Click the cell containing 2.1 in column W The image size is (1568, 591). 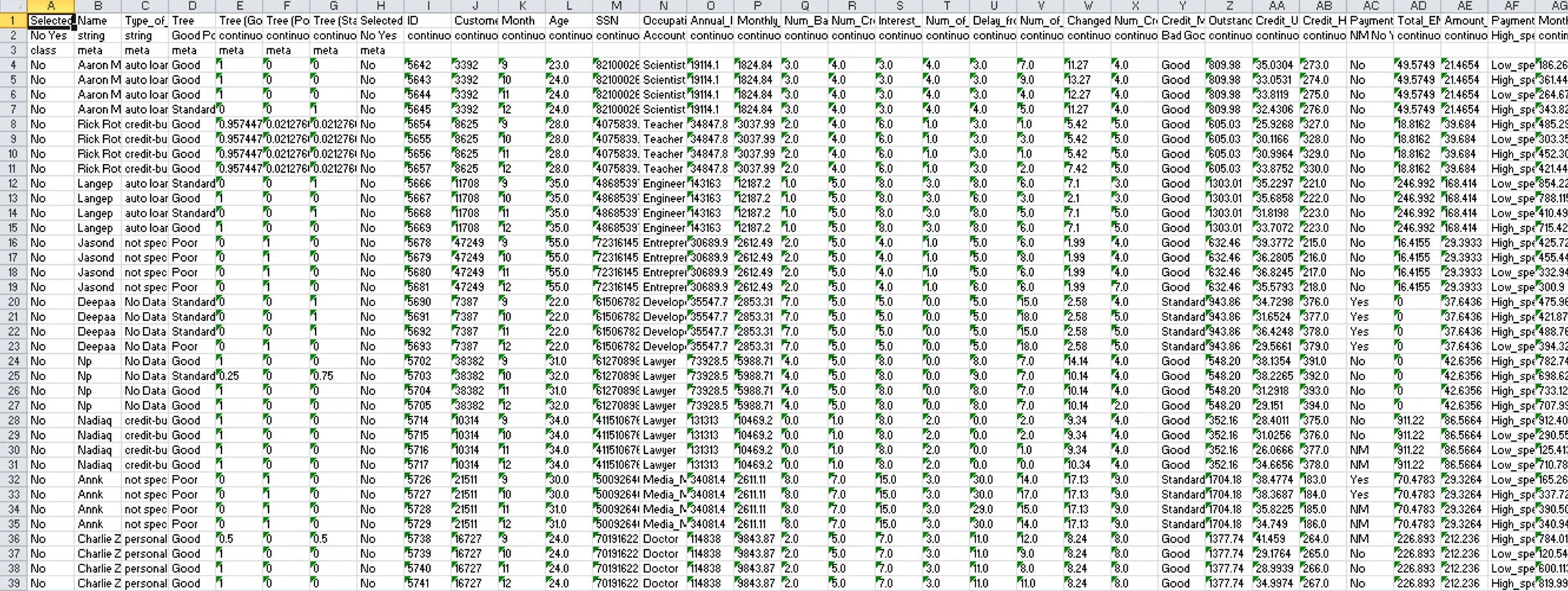[x=1087, y=199]
